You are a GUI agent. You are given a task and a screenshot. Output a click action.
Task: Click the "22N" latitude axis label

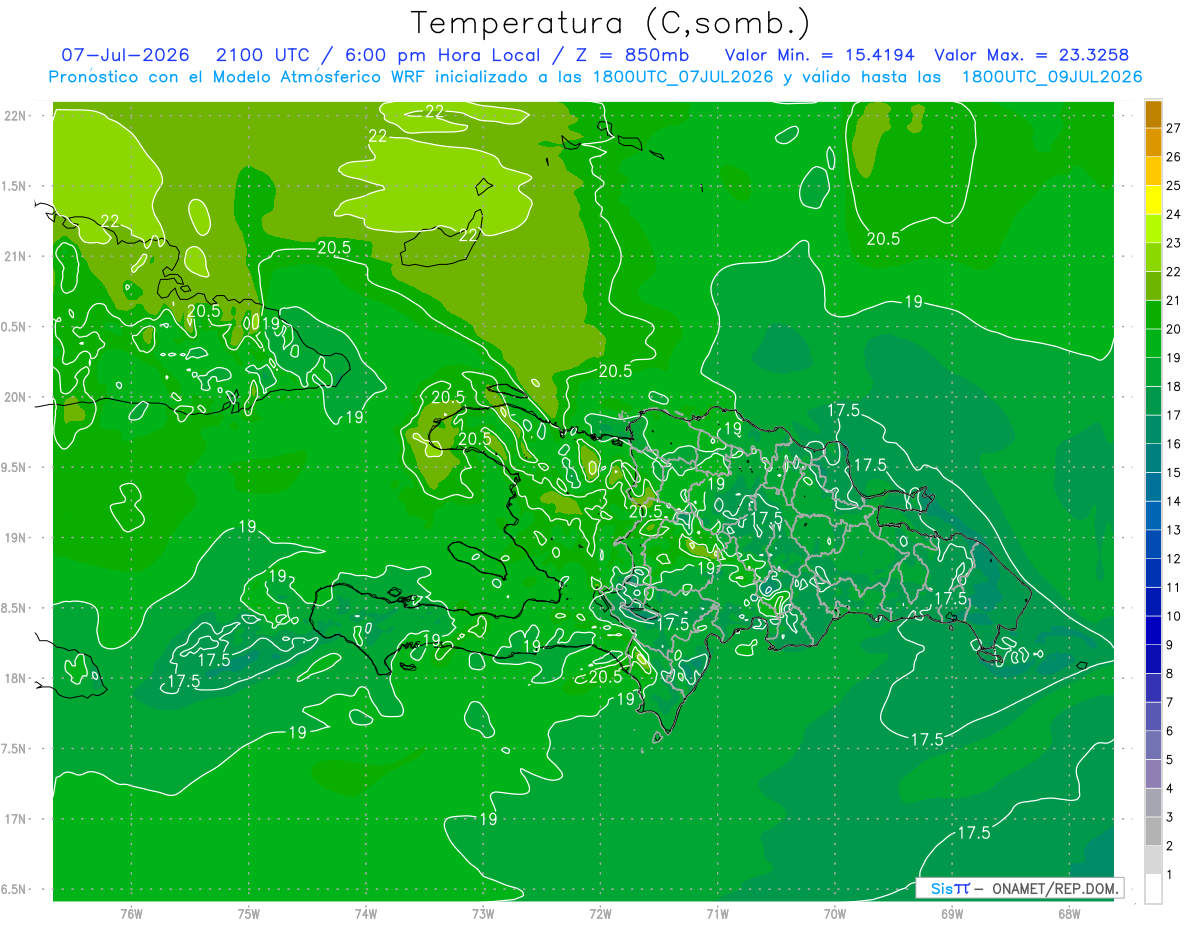coord(16,115)
